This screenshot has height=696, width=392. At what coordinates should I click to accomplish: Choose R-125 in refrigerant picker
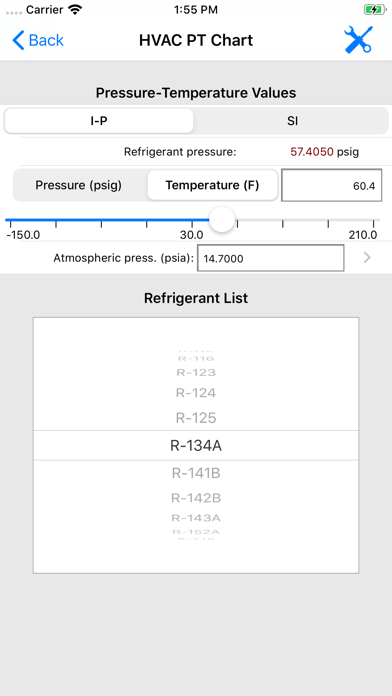pos(196,418)
